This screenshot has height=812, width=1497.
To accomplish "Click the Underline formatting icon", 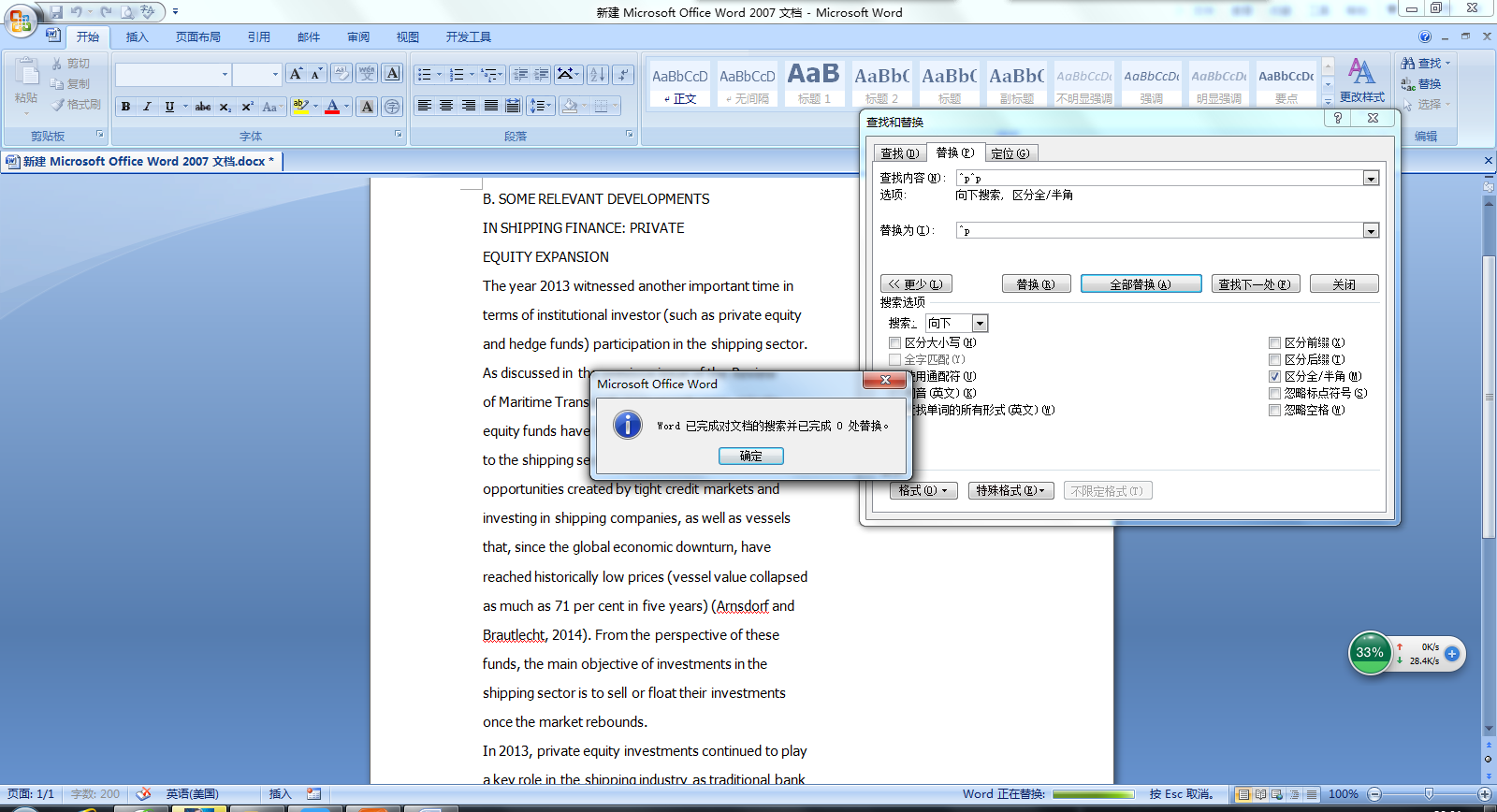I will 169,107.
